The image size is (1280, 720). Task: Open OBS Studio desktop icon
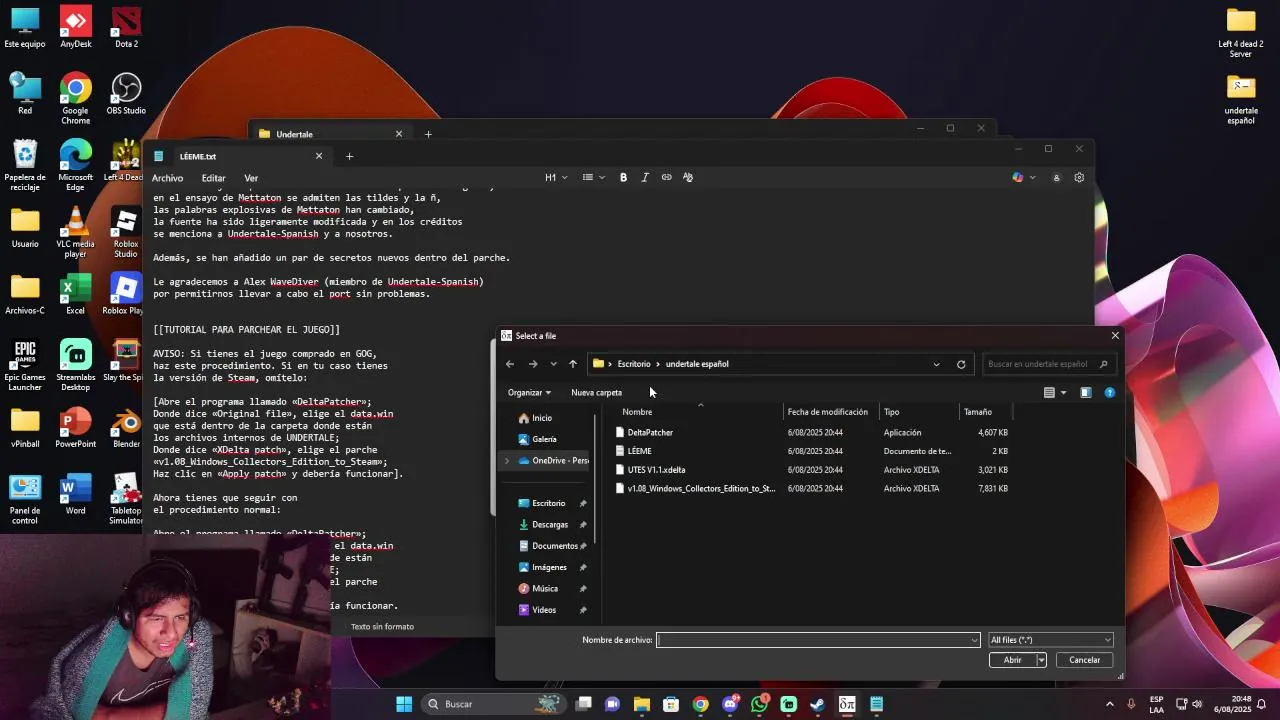tap(126, 94)
